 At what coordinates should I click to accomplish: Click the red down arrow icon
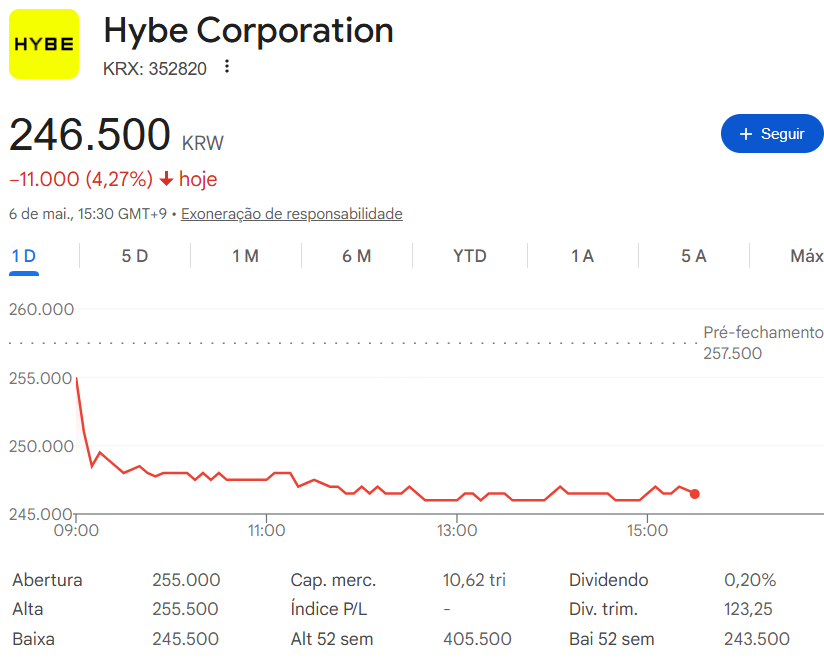(166, 179)
